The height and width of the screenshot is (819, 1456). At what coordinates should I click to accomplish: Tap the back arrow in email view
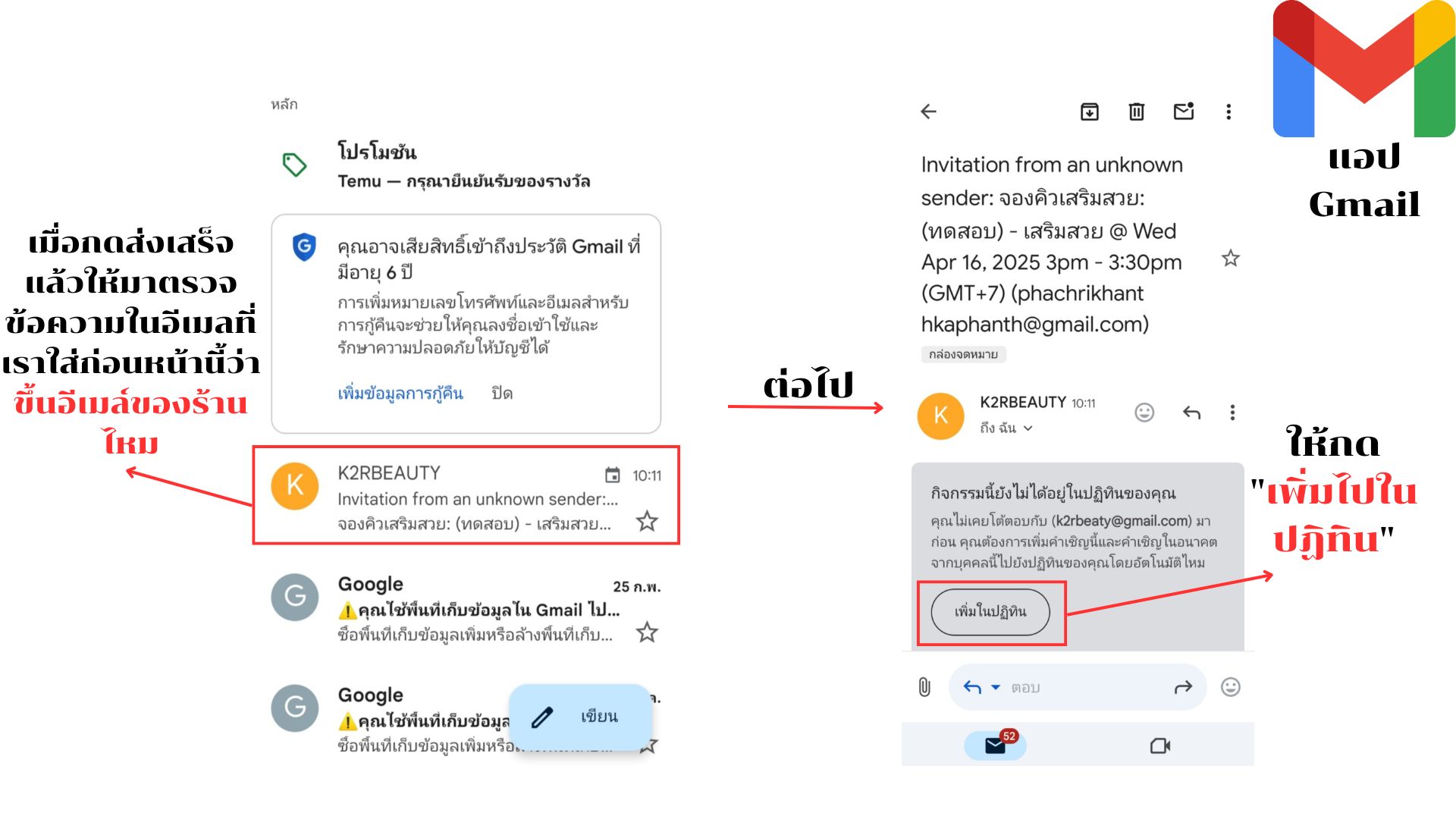point(928,112)
